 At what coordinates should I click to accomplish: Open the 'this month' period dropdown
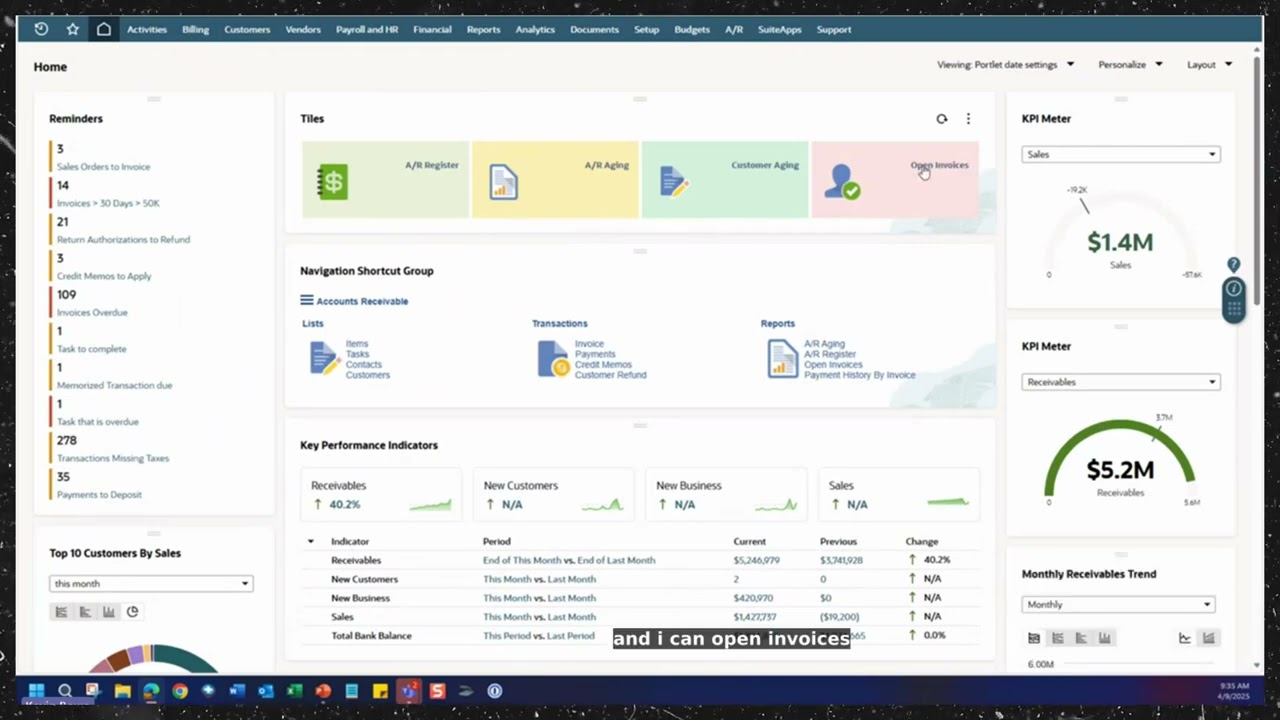point(151,583)
